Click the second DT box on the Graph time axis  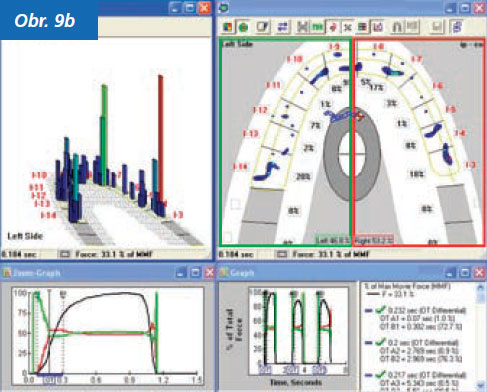292,370
